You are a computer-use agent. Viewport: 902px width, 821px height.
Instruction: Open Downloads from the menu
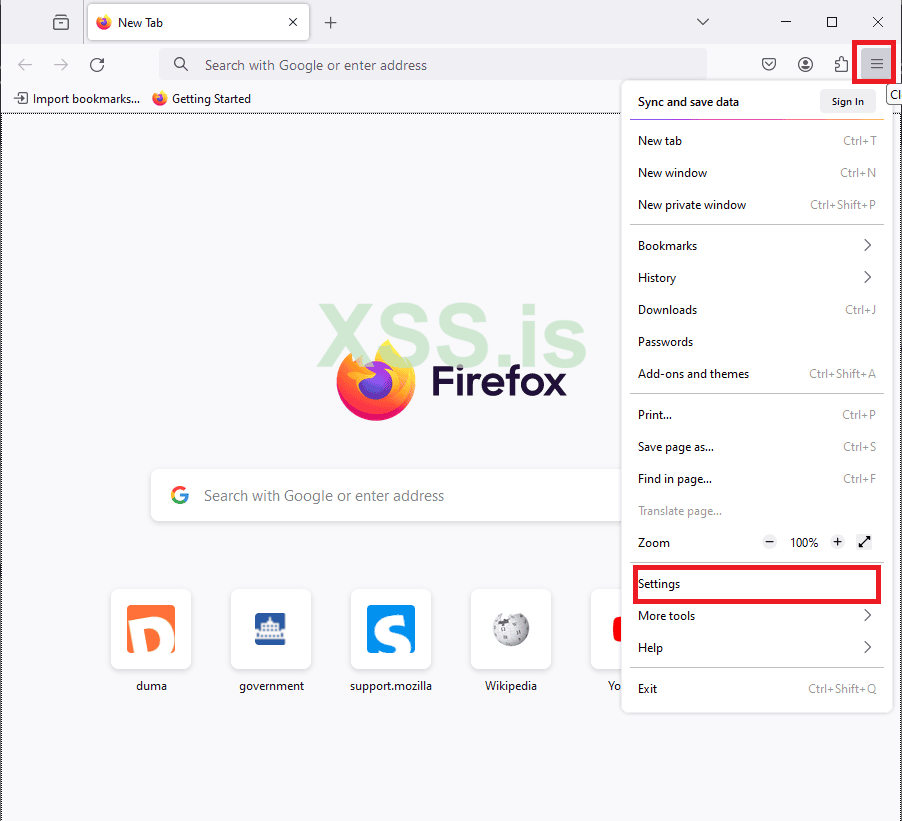pos(756,310)
